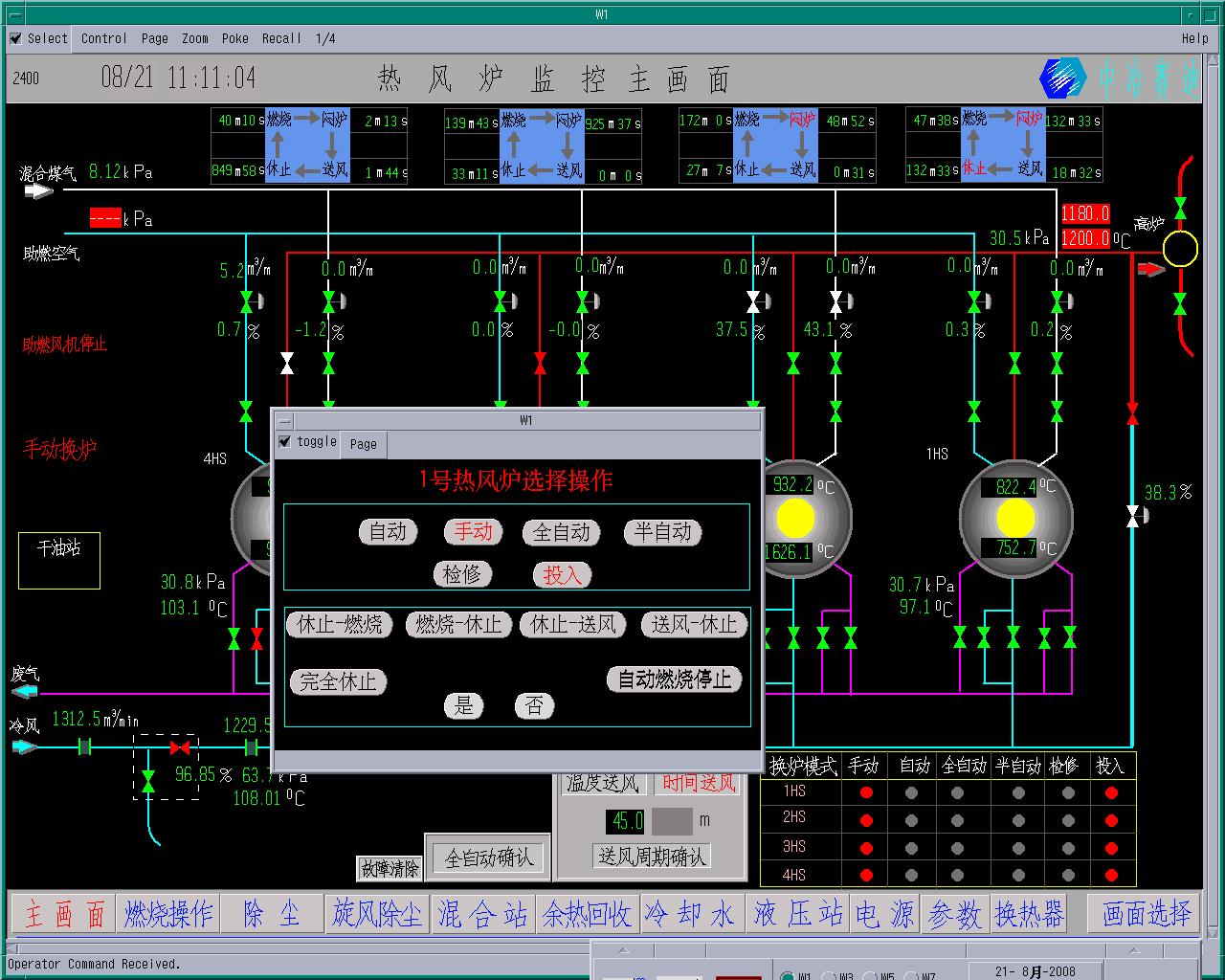Go to 燃烧操作 screen
The width and height of the screenshot is (1225, 980).
point(168,915)
